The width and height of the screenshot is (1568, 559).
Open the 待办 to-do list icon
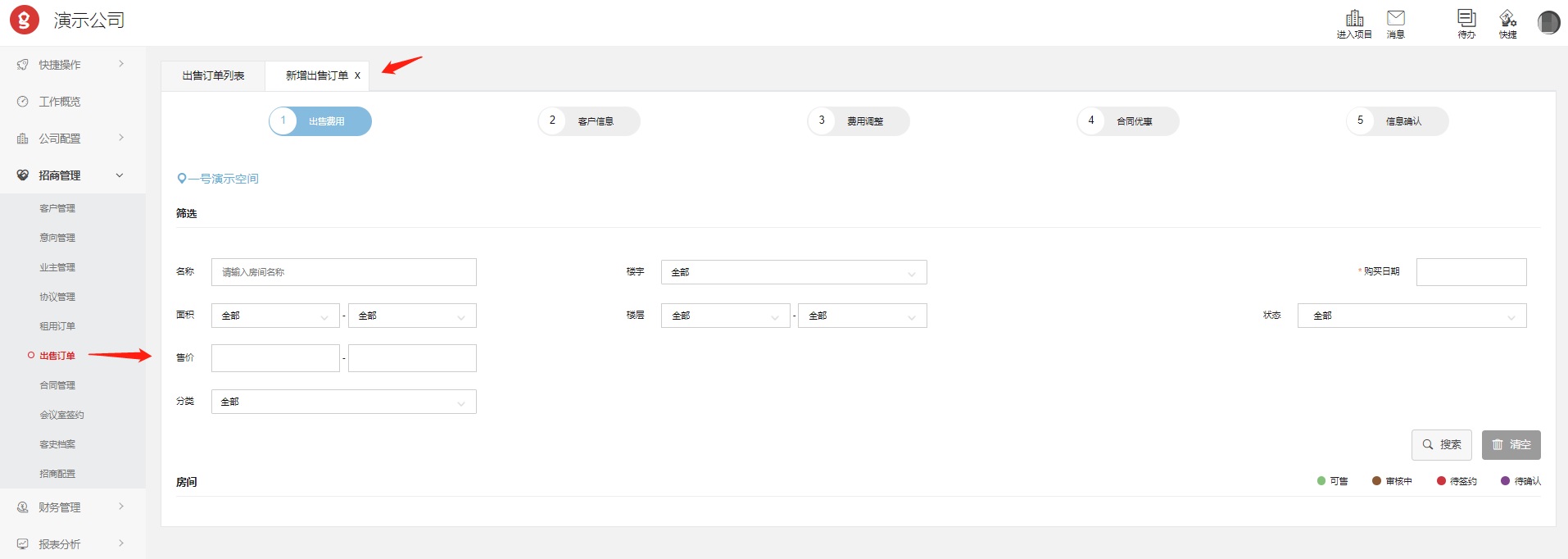[x=1466, y=19]
